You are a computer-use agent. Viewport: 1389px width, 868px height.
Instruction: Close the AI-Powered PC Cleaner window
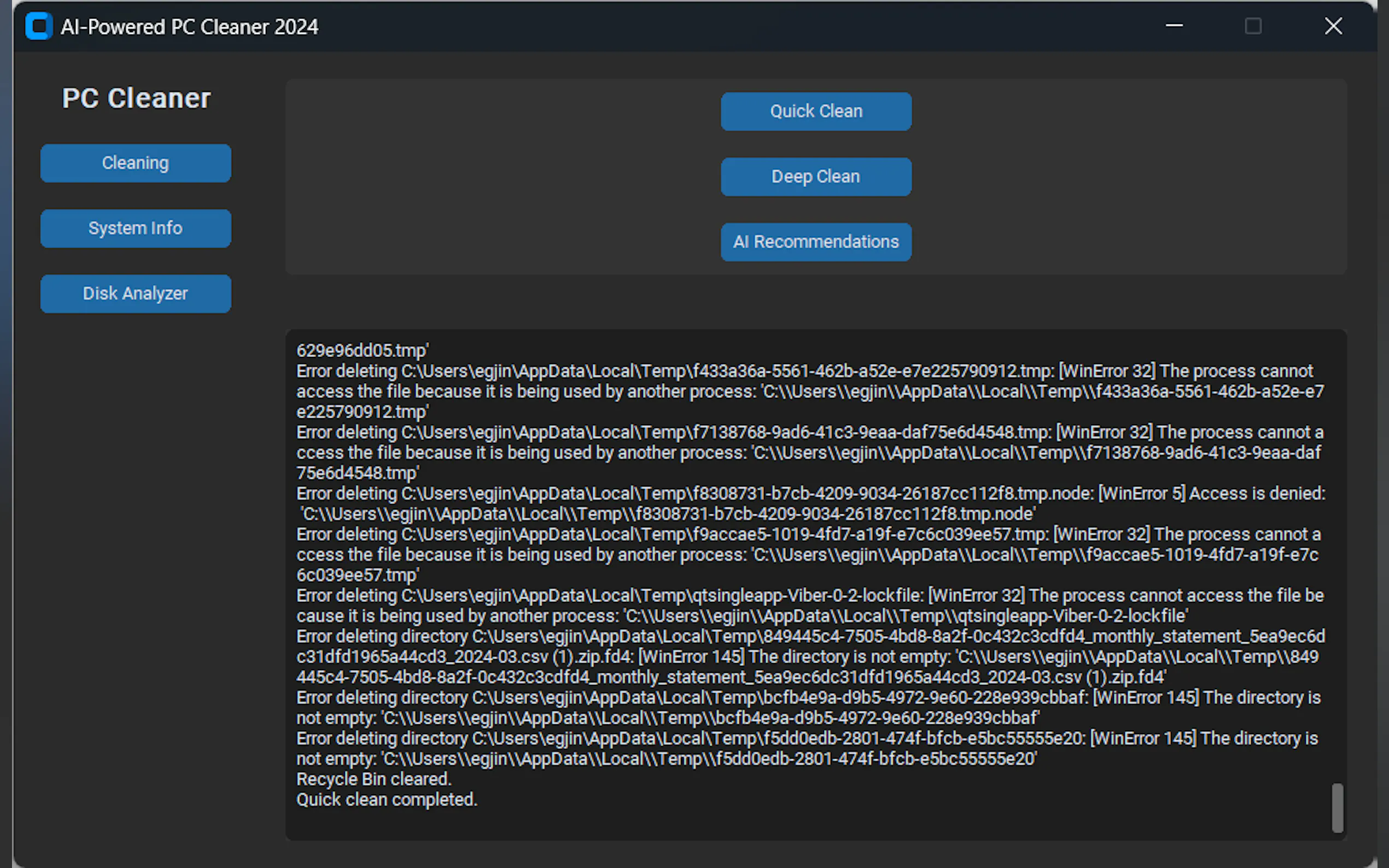tap(1333, 26)
